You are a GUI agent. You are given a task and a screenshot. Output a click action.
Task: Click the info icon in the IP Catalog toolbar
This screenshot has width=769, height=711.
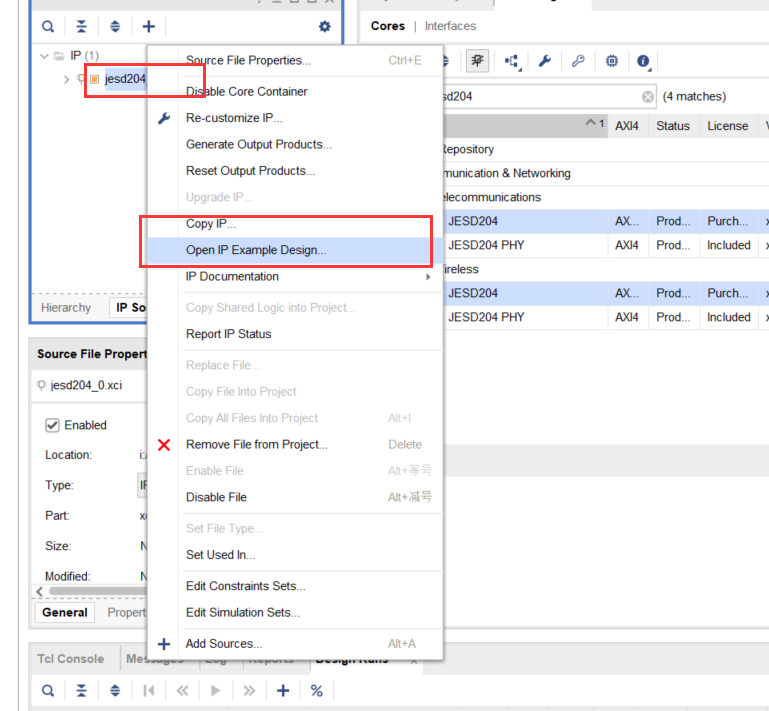(x=643, y=61)
